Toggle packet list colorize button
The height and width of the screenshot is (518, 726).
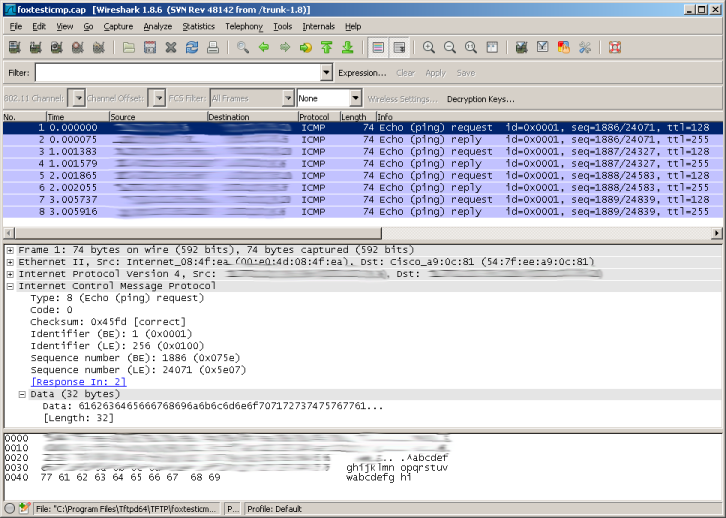click(x=378, y=47)
